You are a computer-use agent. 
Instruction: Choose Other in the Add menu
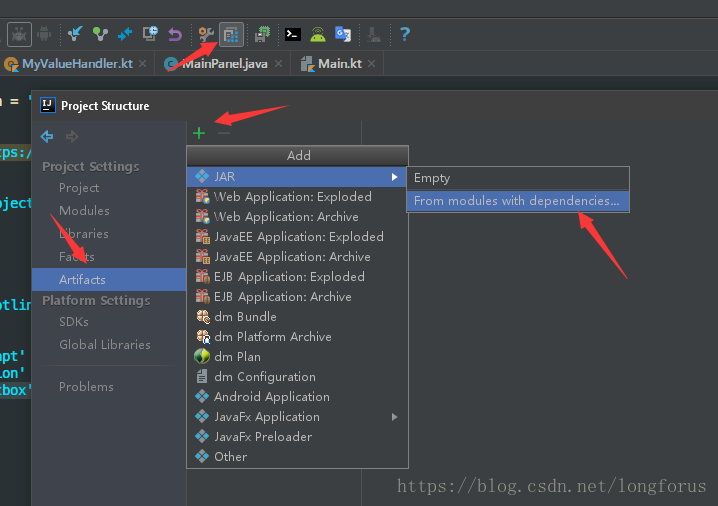[297, 457]
